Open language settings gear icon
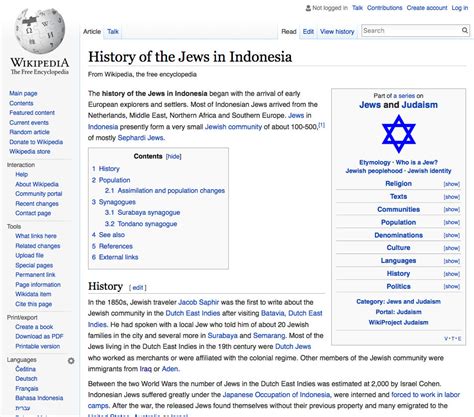 coord(71,361)
